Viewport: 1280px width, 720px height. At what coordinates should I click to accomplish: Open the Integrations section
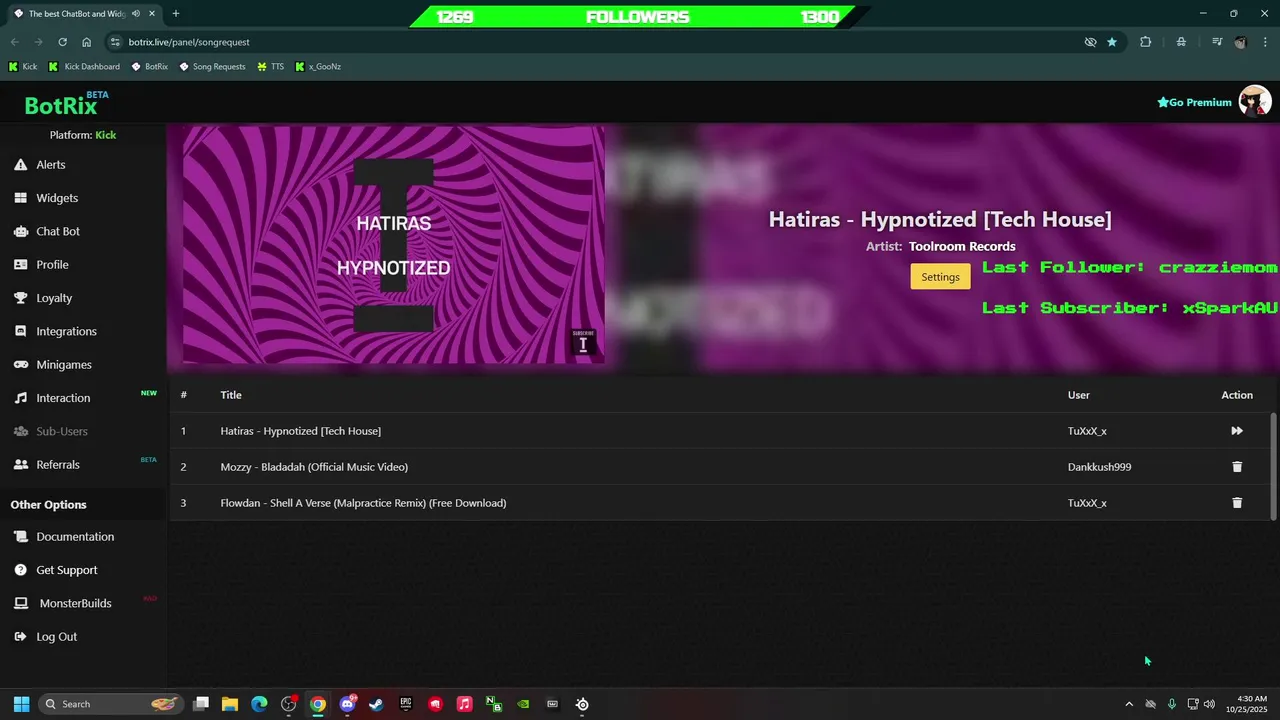pyautogui.click(x=66, y=331)
